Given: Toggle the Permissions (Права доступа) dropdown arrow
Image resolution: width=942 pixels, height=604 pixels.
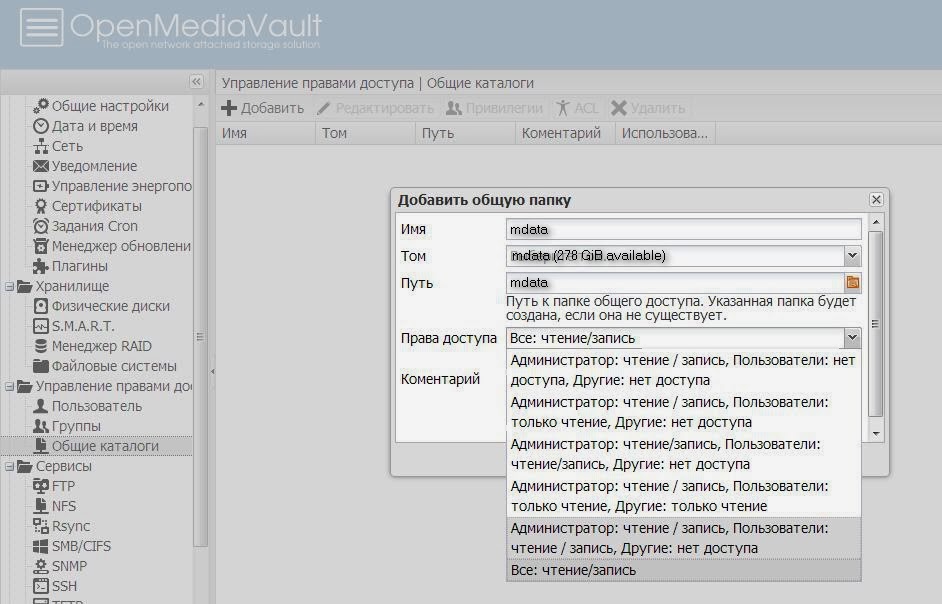Looking at the screenshot, I should click(852, 338).
